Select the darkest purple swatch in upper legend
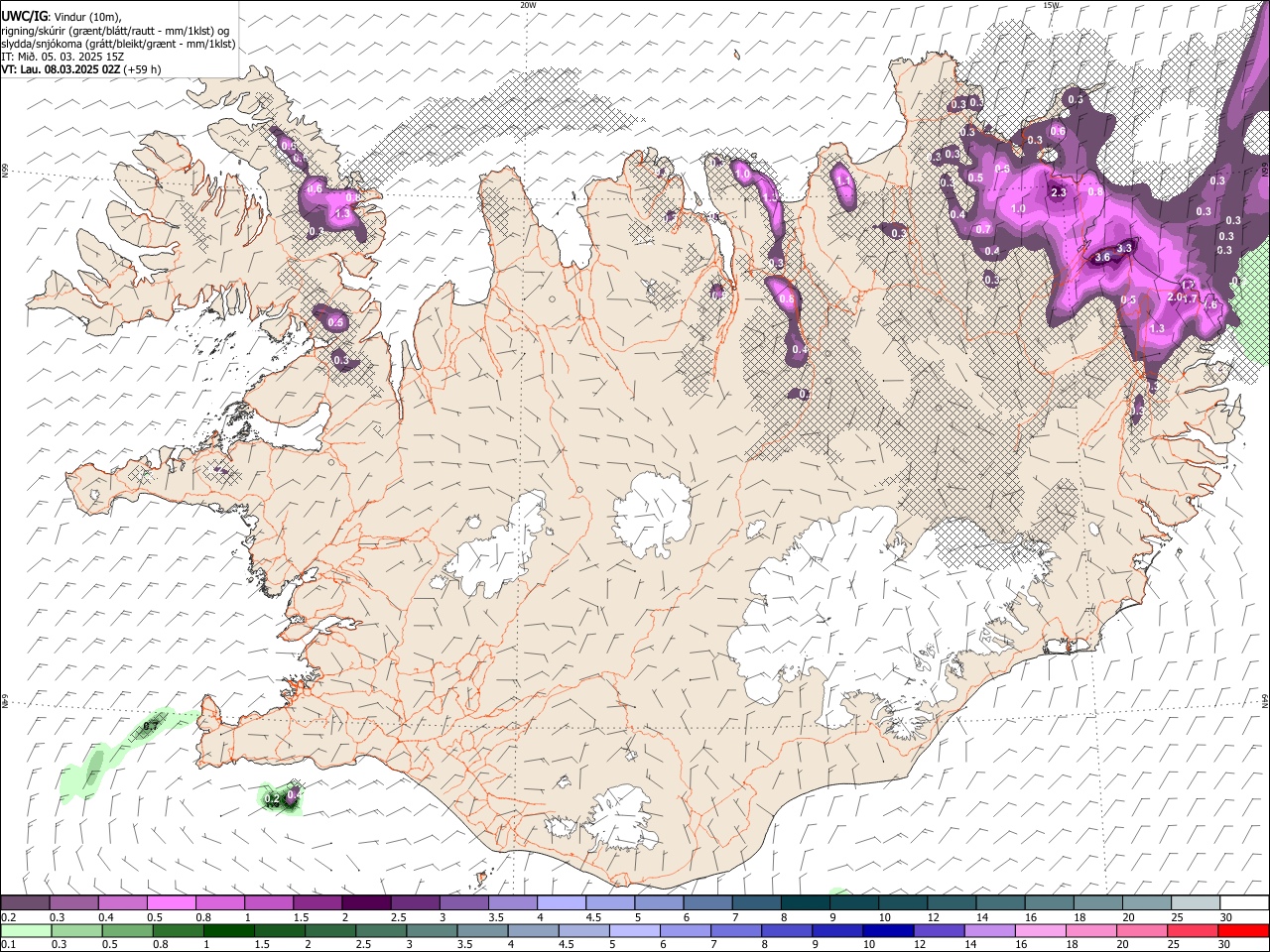Viewport: 1270px width, 952px height. pos(366,903)
